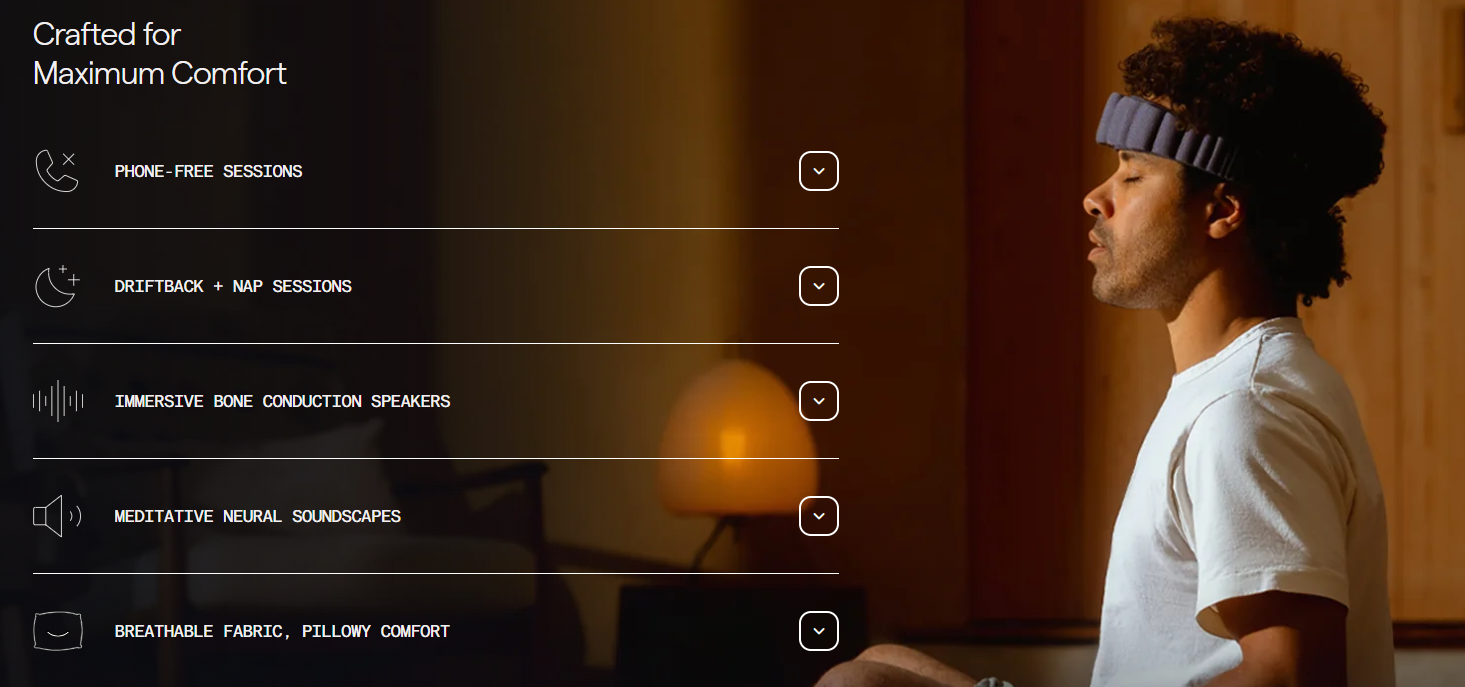Open Meditative Neural Soundscapes chevron button
The image size is (1465, 687).
click(x=819, y=516)
